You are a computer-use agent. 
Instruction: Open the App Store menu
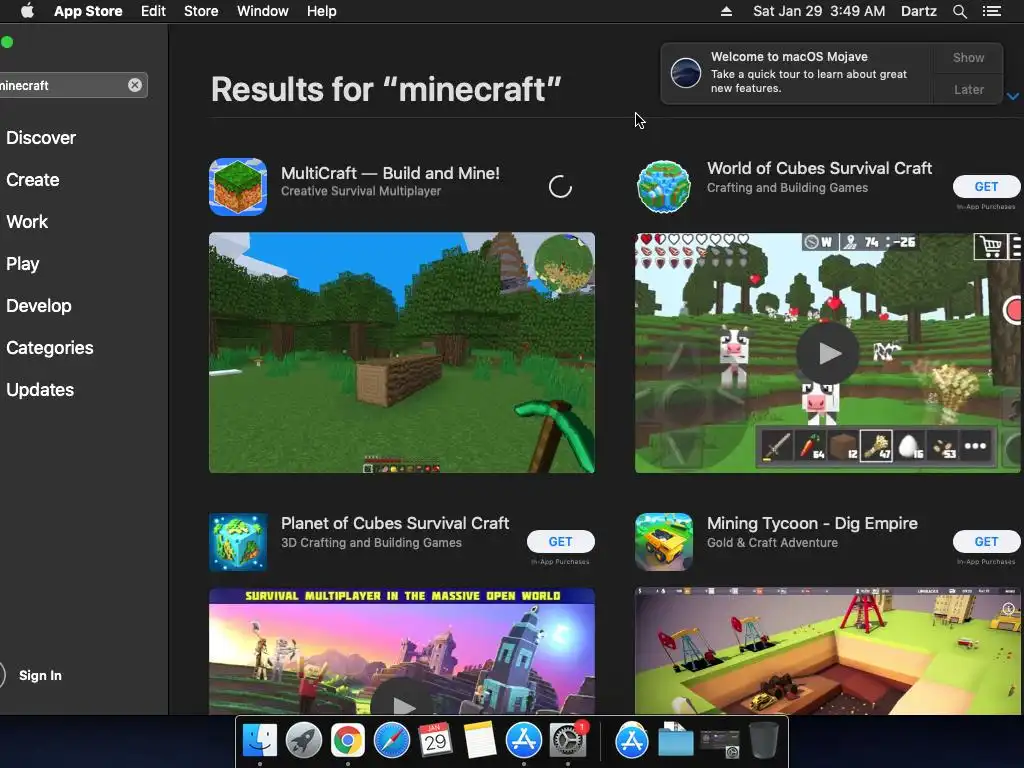[88, 11]
